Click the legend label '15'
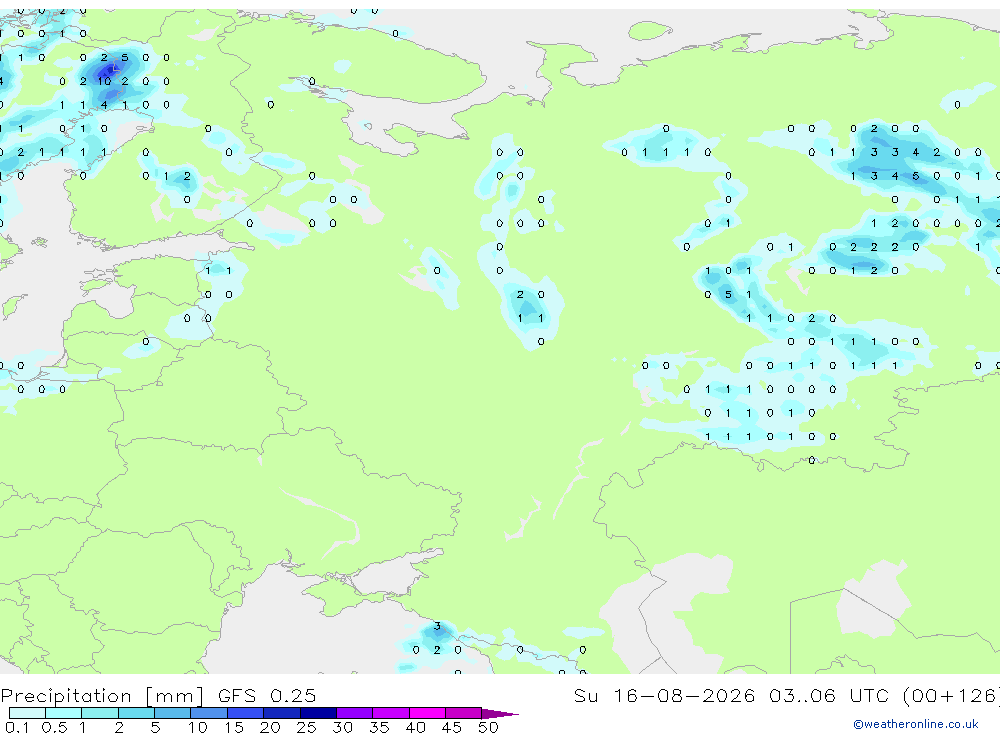1000x733 pixels. pos(234,727)
